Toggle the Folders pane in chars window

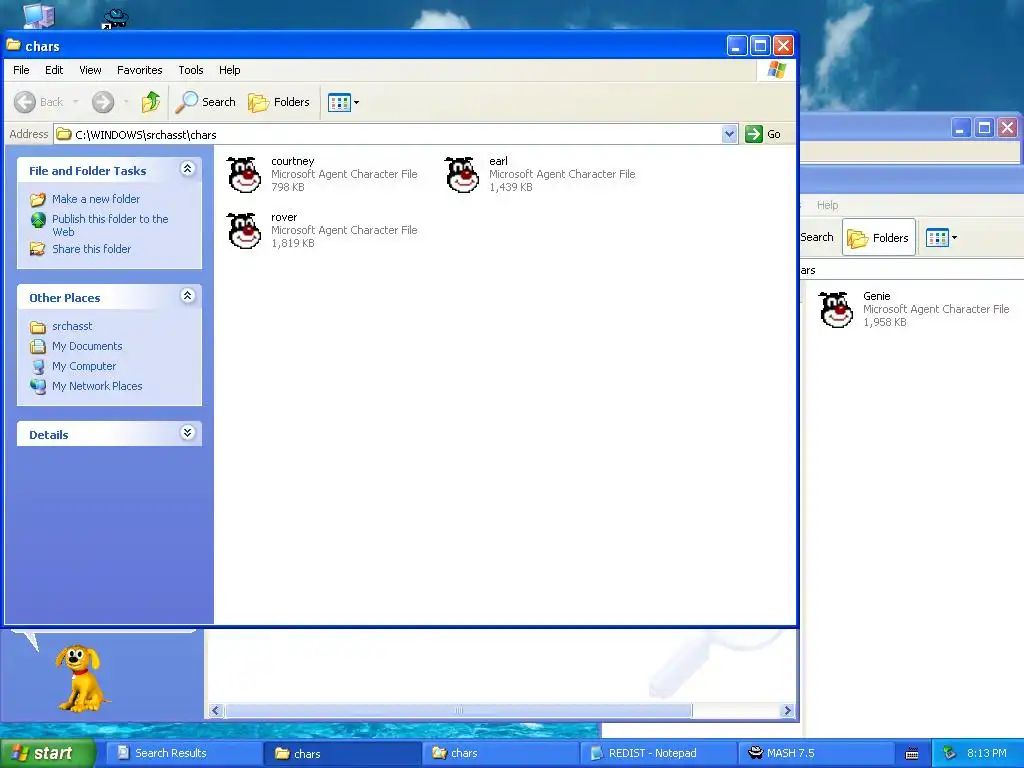tap(279, 102)
